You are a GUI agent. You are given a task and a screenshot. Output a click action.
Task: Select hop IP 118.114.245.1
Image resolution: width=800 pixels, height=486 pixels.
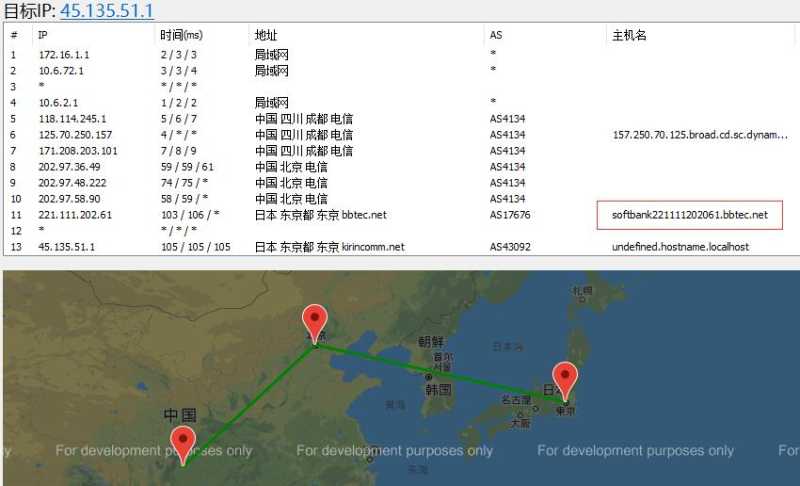tap(72, 119)
